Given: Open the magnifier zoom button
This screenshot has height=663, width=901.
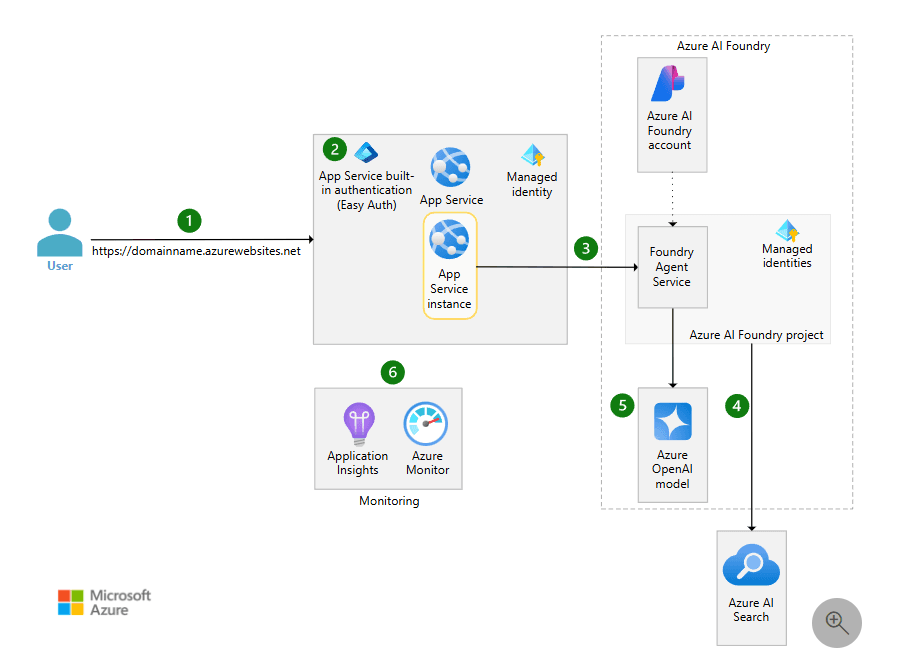Looking at the screenshot, I should pyautogui.click(x=837, y=622).
